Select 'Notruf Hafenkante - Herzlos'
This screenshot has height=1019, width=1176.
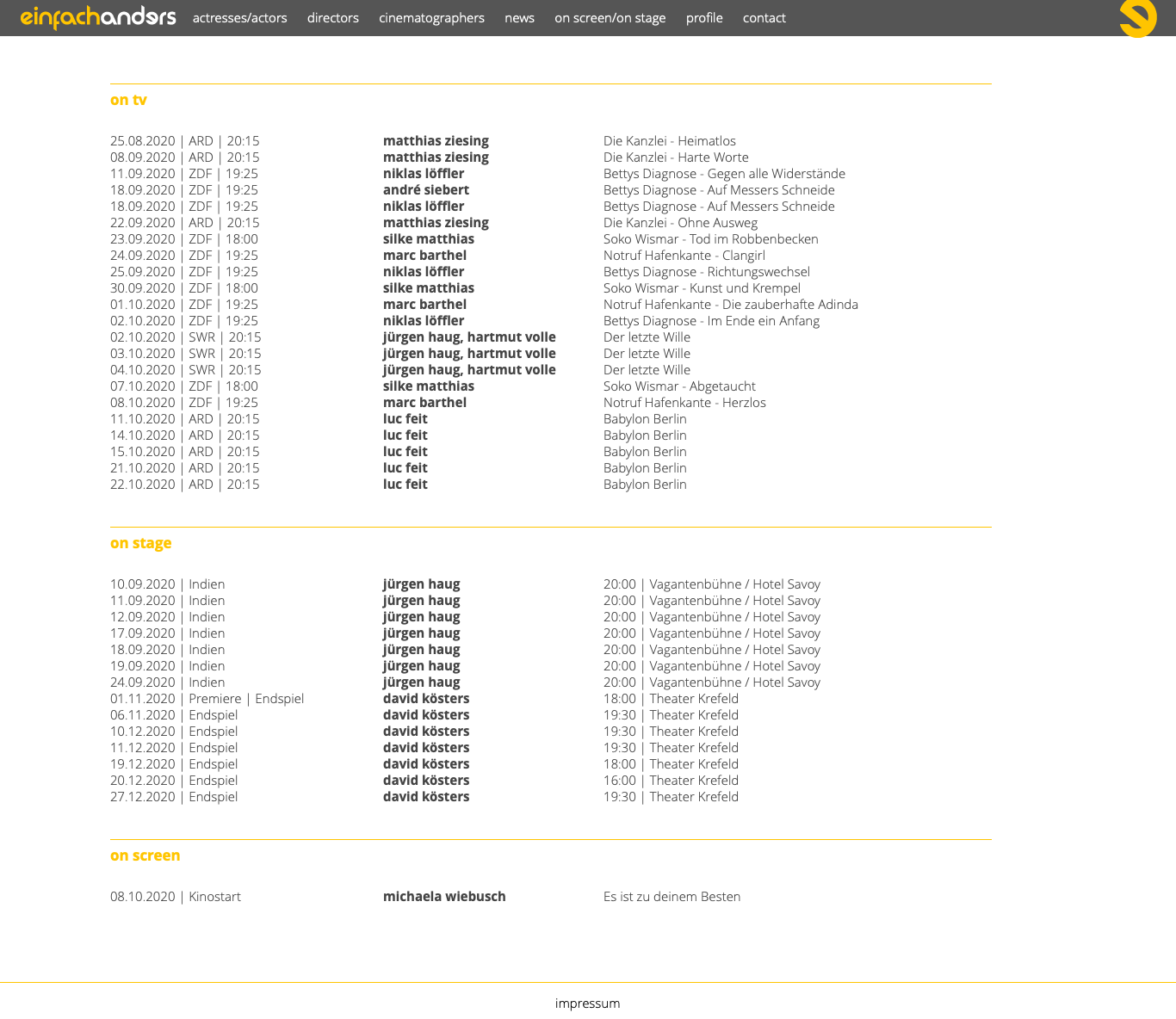[684, 403]
